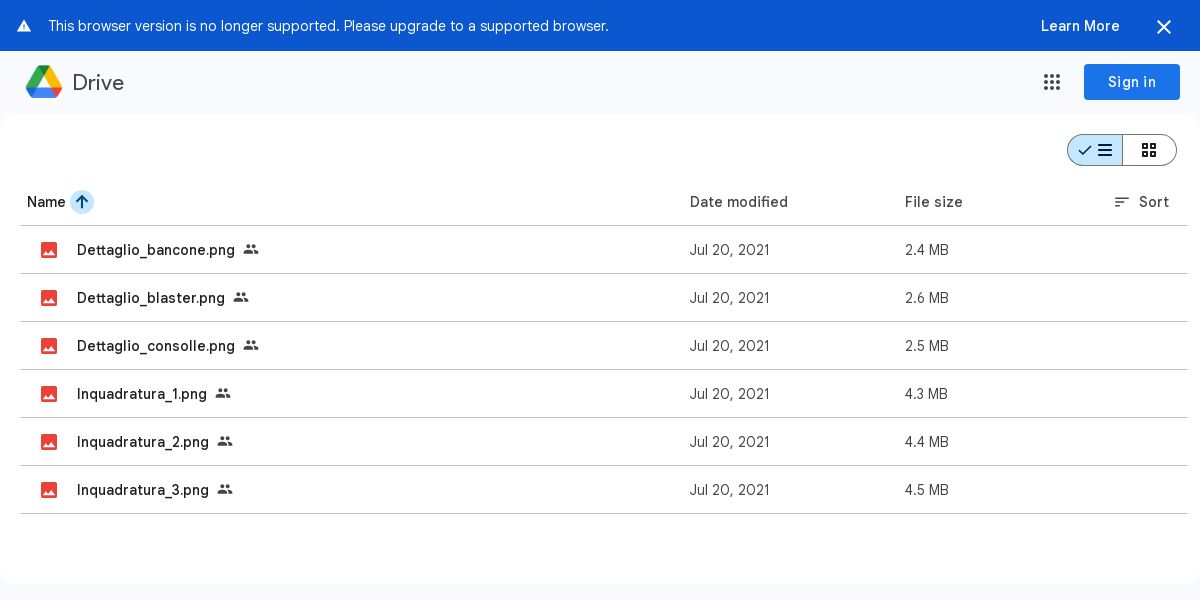Screen dimensions: 1200x600
Task: Open the Google apps grid launcher
Action: coord(1051,82)
